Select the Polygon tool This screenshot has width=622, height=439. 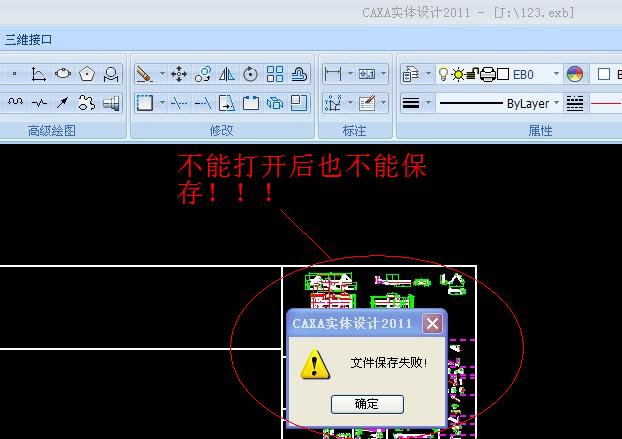click(x=87, y=74)
